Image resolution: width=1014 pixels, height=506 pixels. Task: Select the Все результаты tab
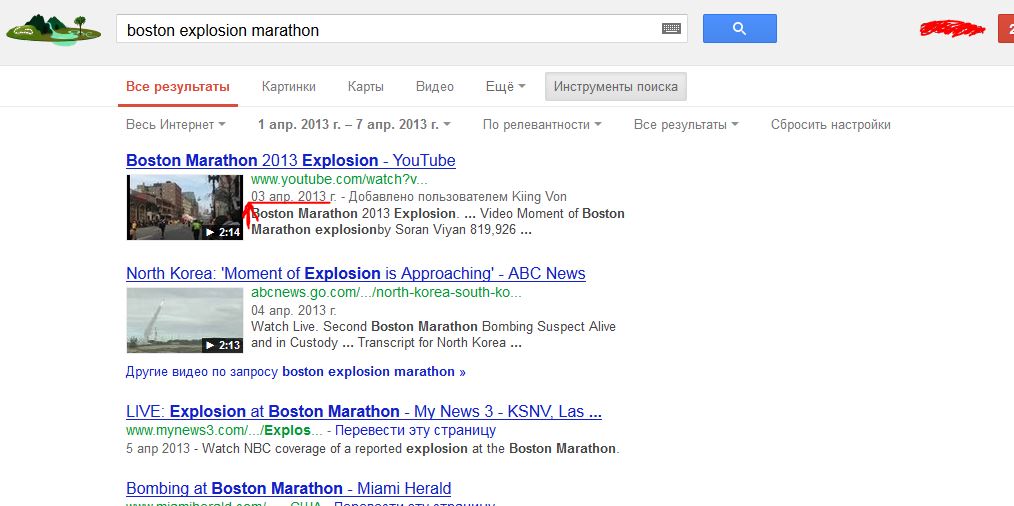click(178, 87)
